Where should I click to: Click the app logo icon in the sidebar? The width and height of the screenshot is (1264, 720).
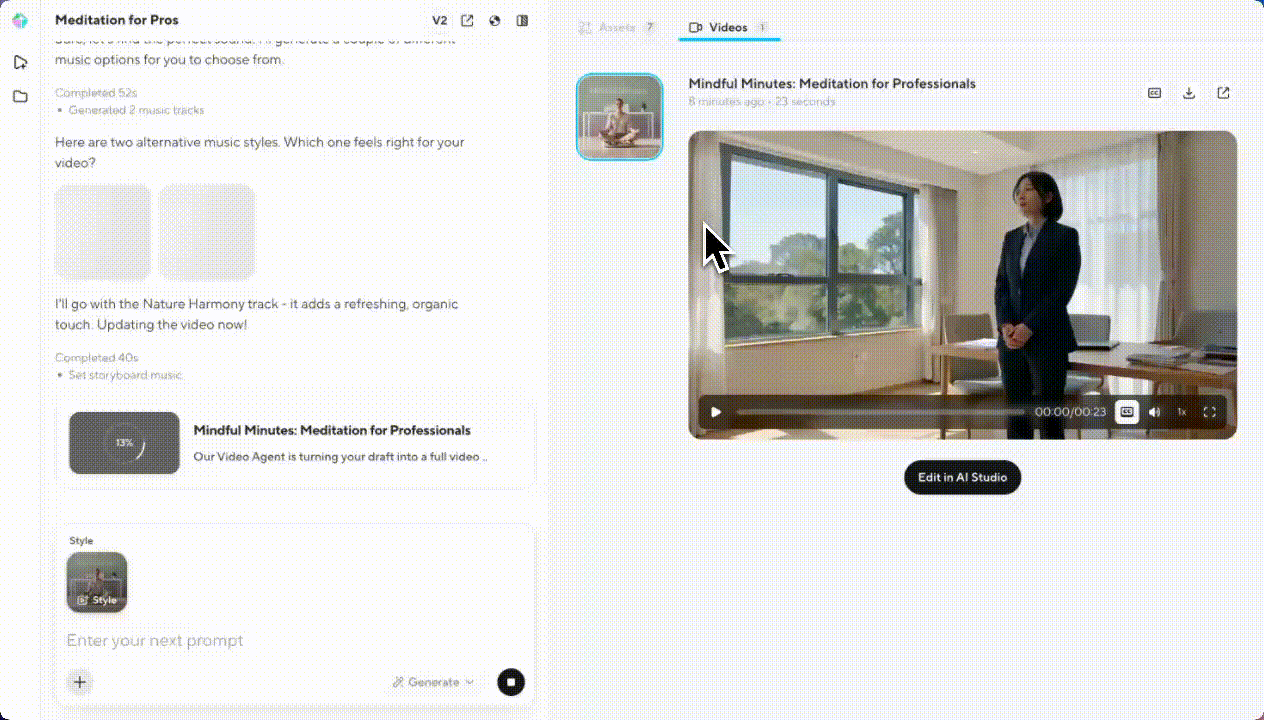20,21
